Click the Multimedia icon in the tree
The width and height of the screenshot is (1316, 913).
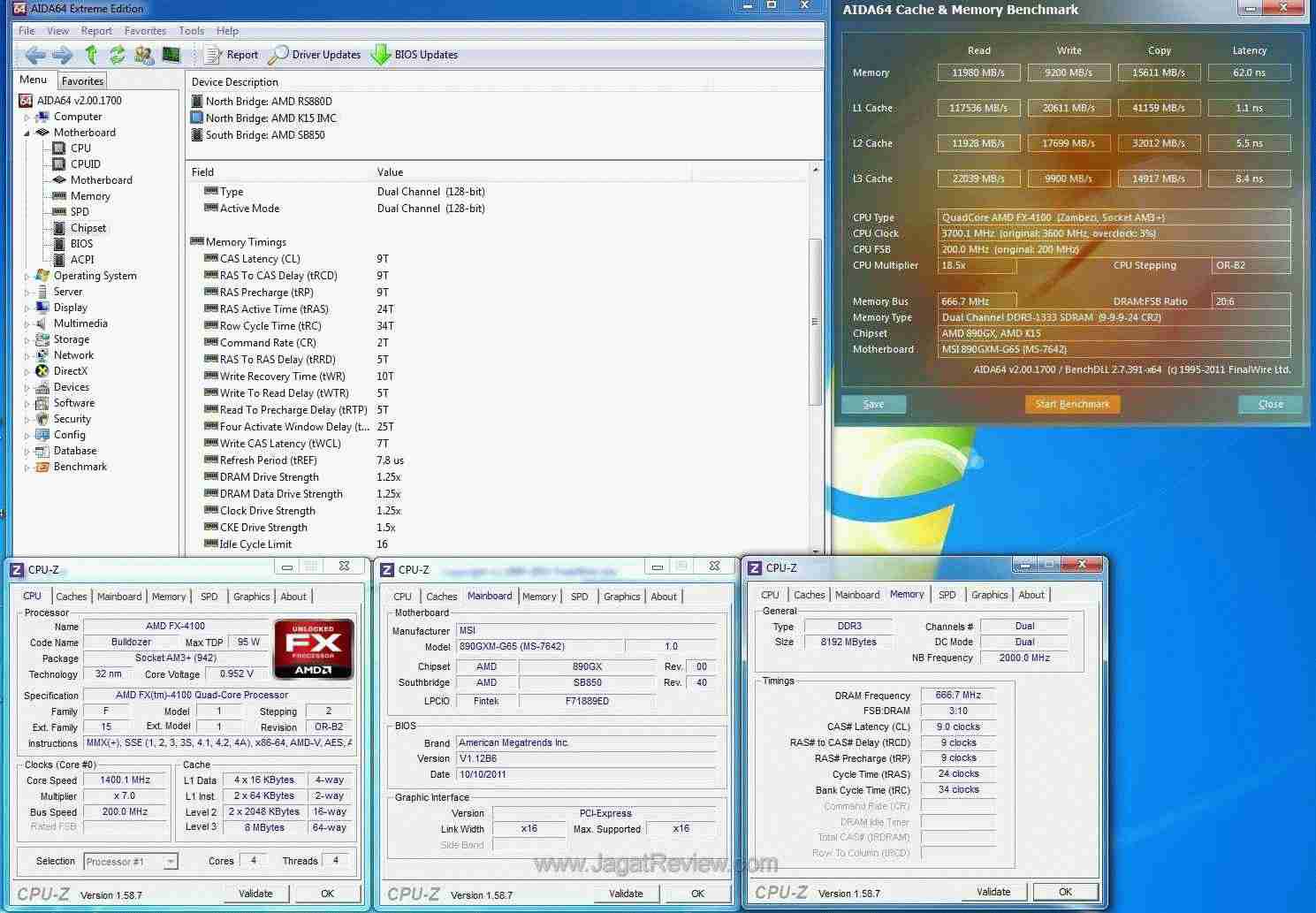(x=42, y=323)
